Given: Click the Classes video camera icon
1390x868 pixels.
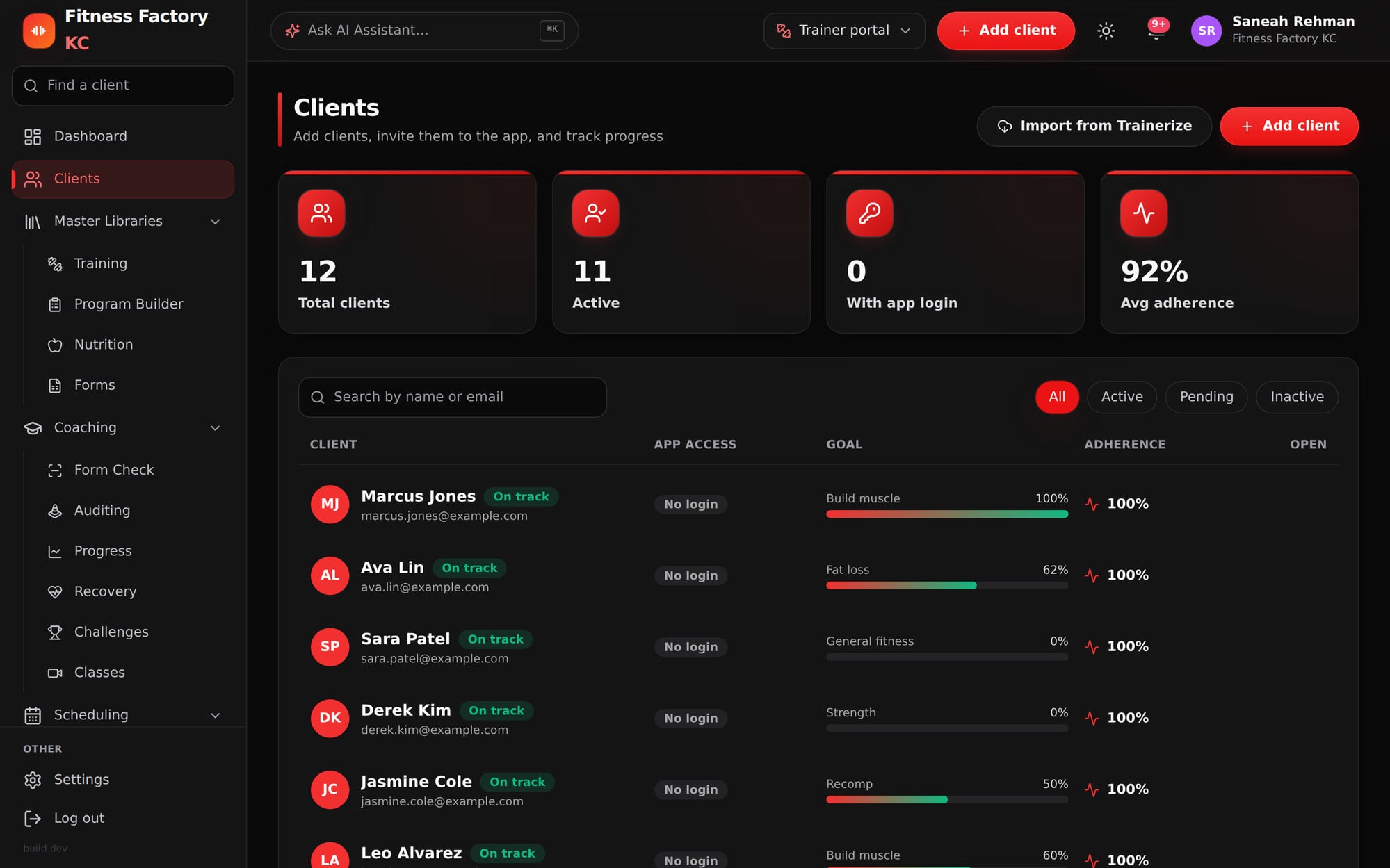Looking at the screenshot, I should [55, 673].
